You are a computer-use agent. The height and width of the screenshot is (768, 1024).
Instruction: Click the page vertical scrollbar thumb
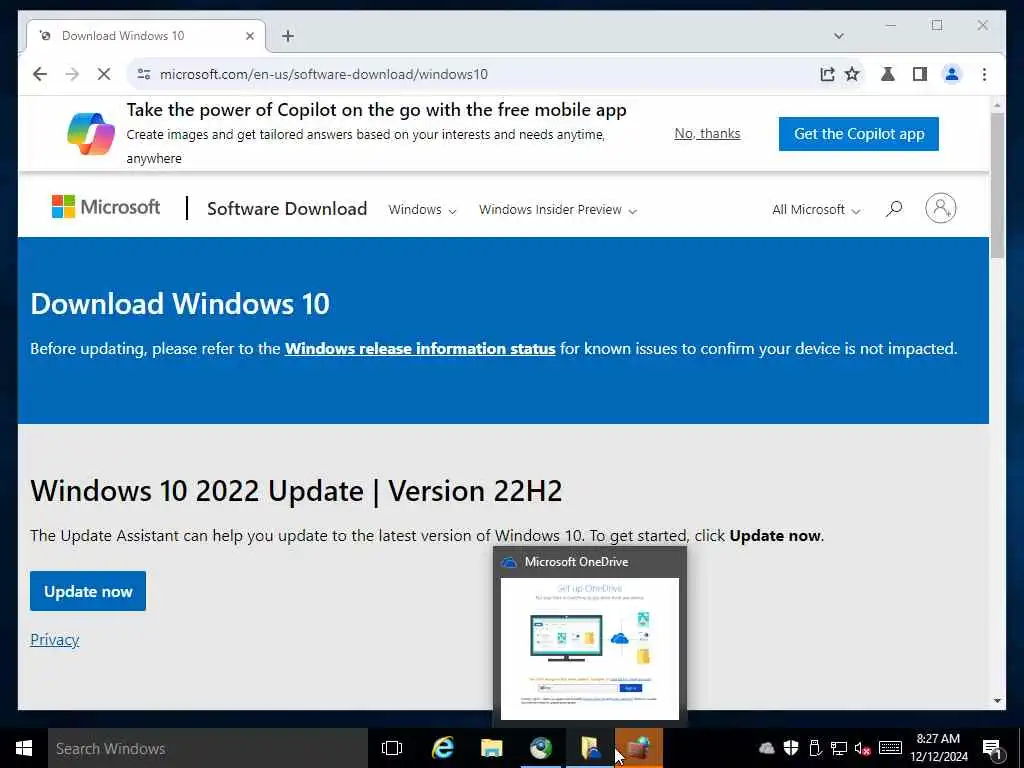pyautogui.click(x=997, y=186)
